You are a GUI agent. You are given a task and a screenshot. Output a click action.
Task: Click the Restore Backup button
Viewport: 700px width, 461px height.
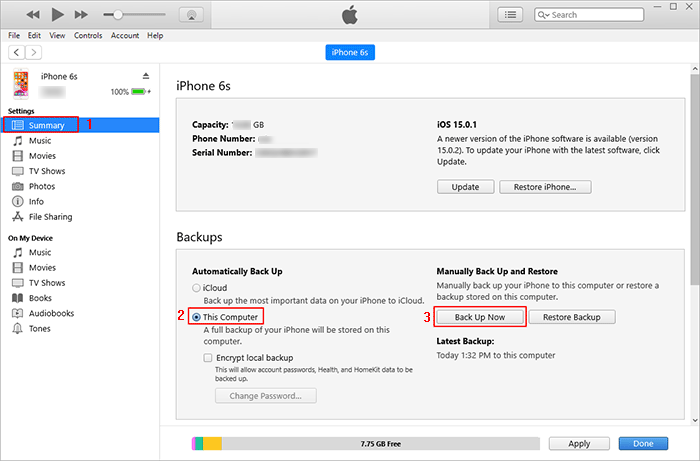click(x=572, y=317)
